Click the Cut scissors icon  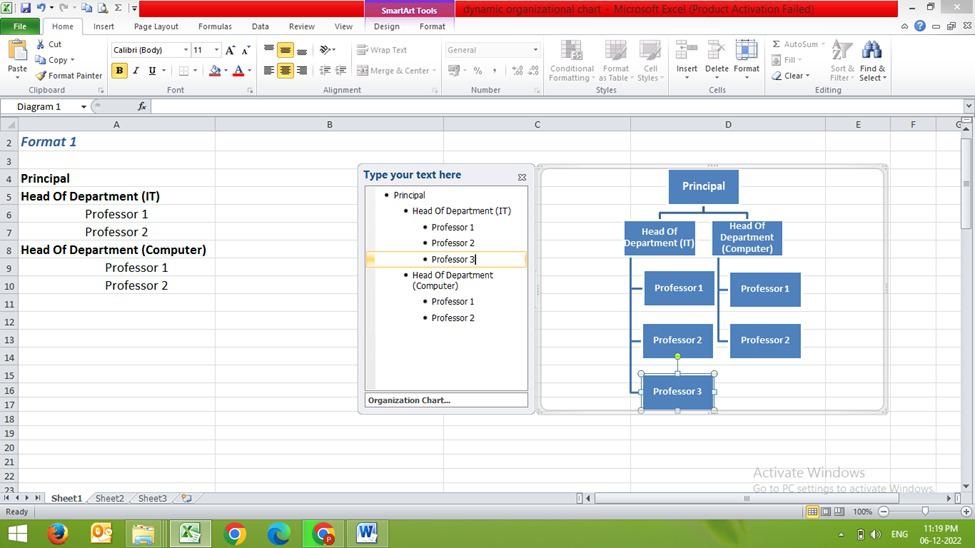(x=41, y=45)
